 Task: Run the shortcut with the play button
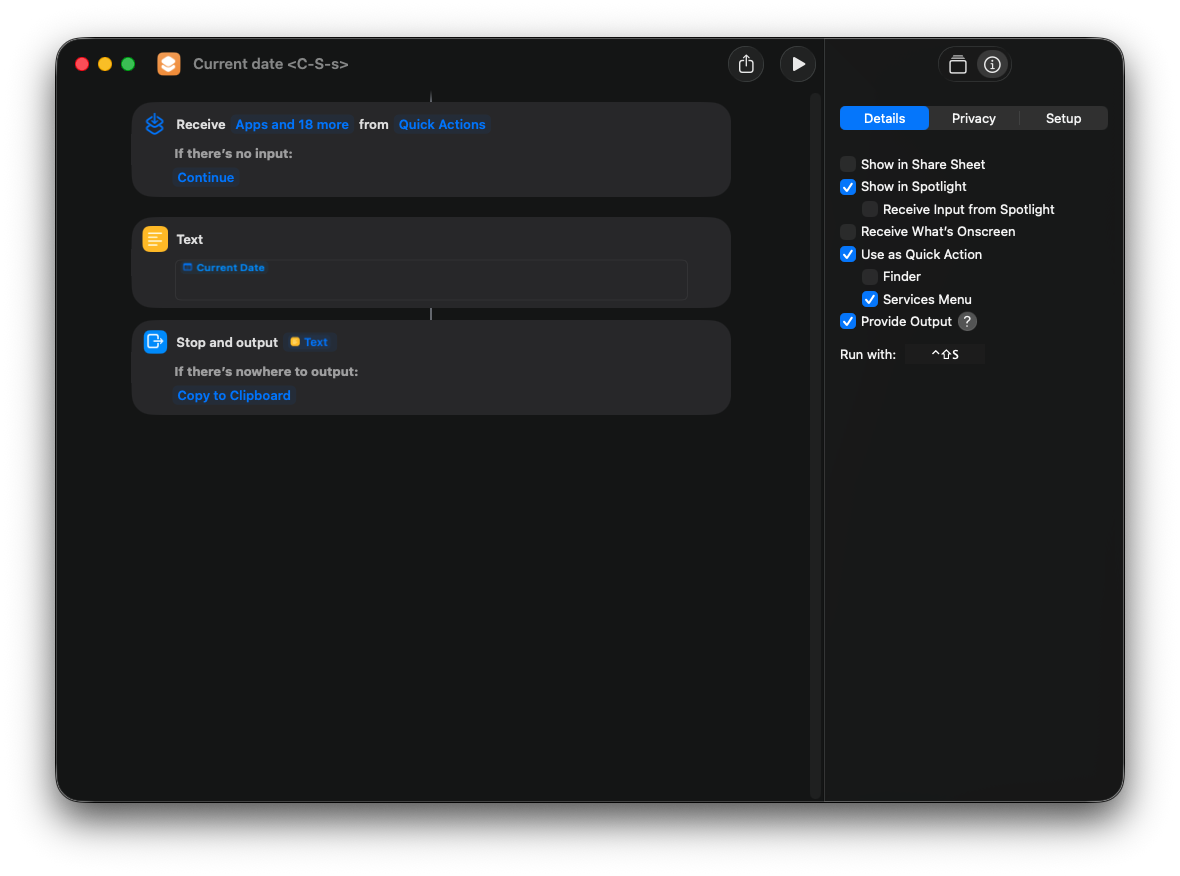(797, 63)
